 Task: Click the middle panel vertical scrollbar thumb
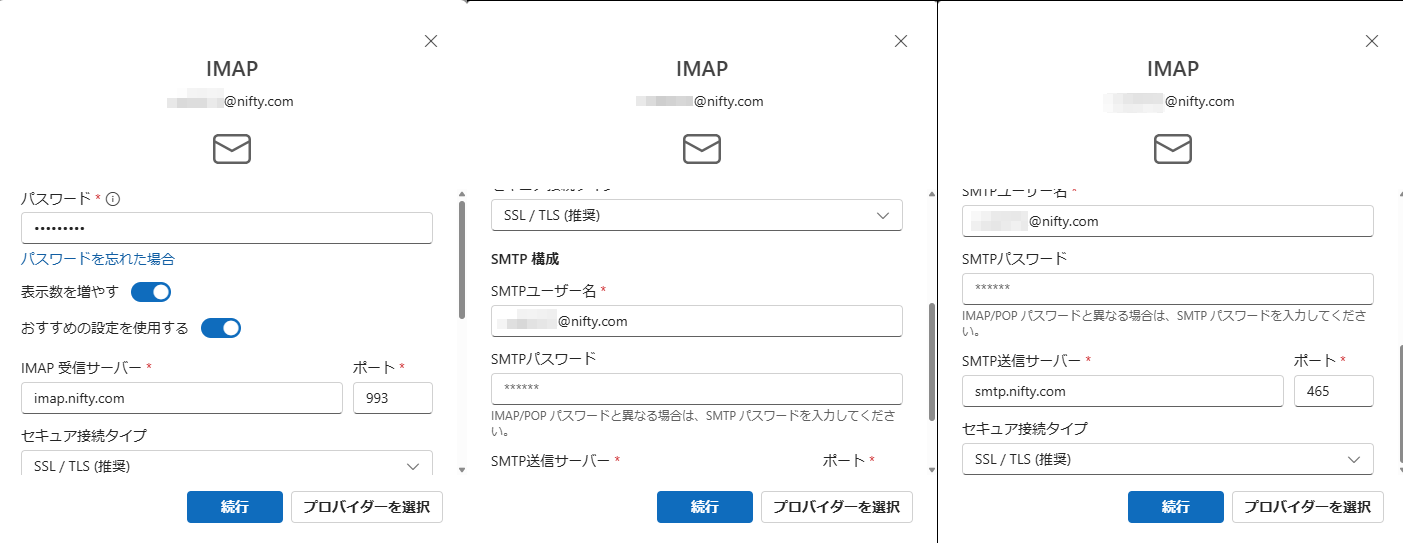pyautogui.click(x=932, y=360)
